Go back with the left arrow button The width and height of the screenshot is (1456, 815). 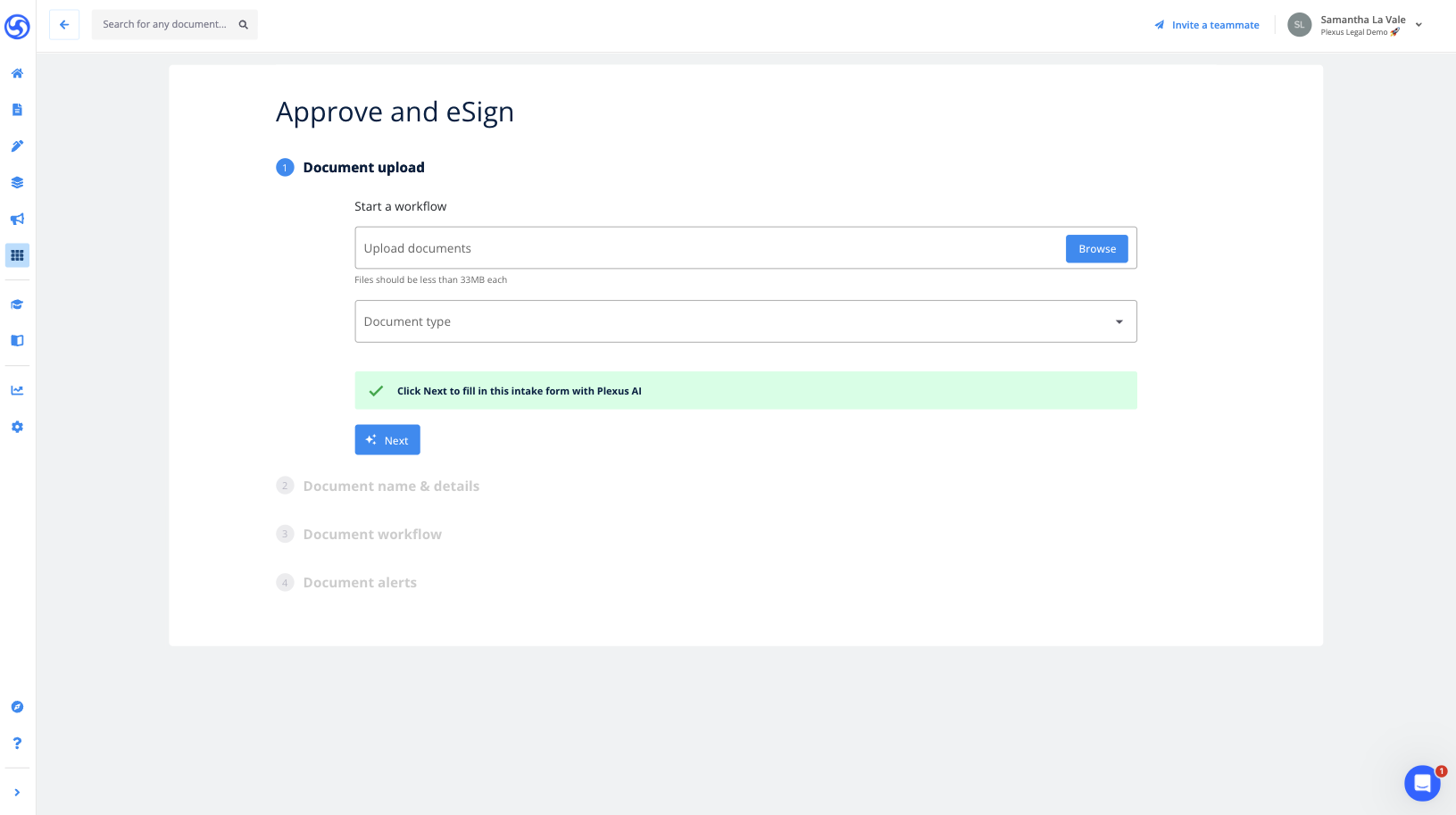click(x=64, y=25)
